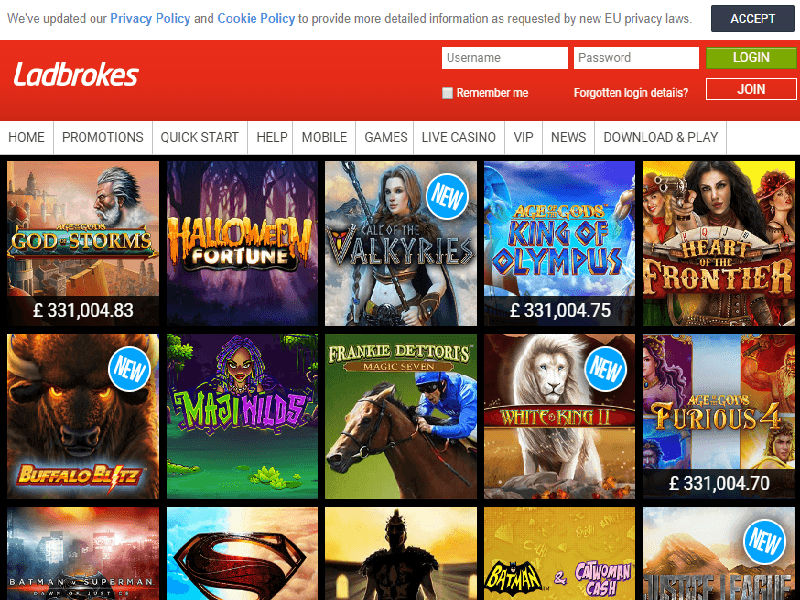Open King of Olympus game tile

(560, 243)
